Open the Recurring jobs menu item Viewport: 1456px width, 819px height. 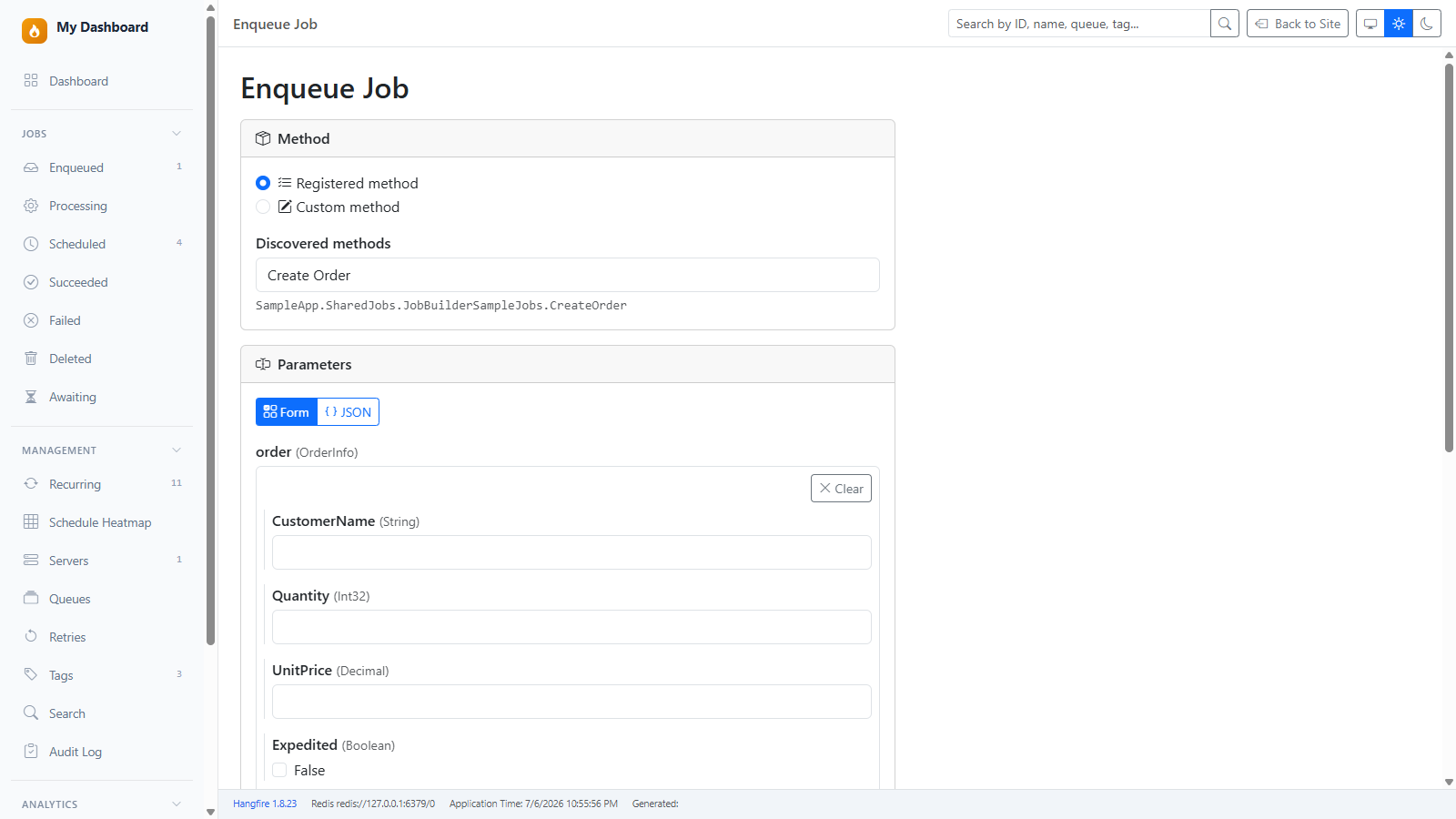(102, 484)
